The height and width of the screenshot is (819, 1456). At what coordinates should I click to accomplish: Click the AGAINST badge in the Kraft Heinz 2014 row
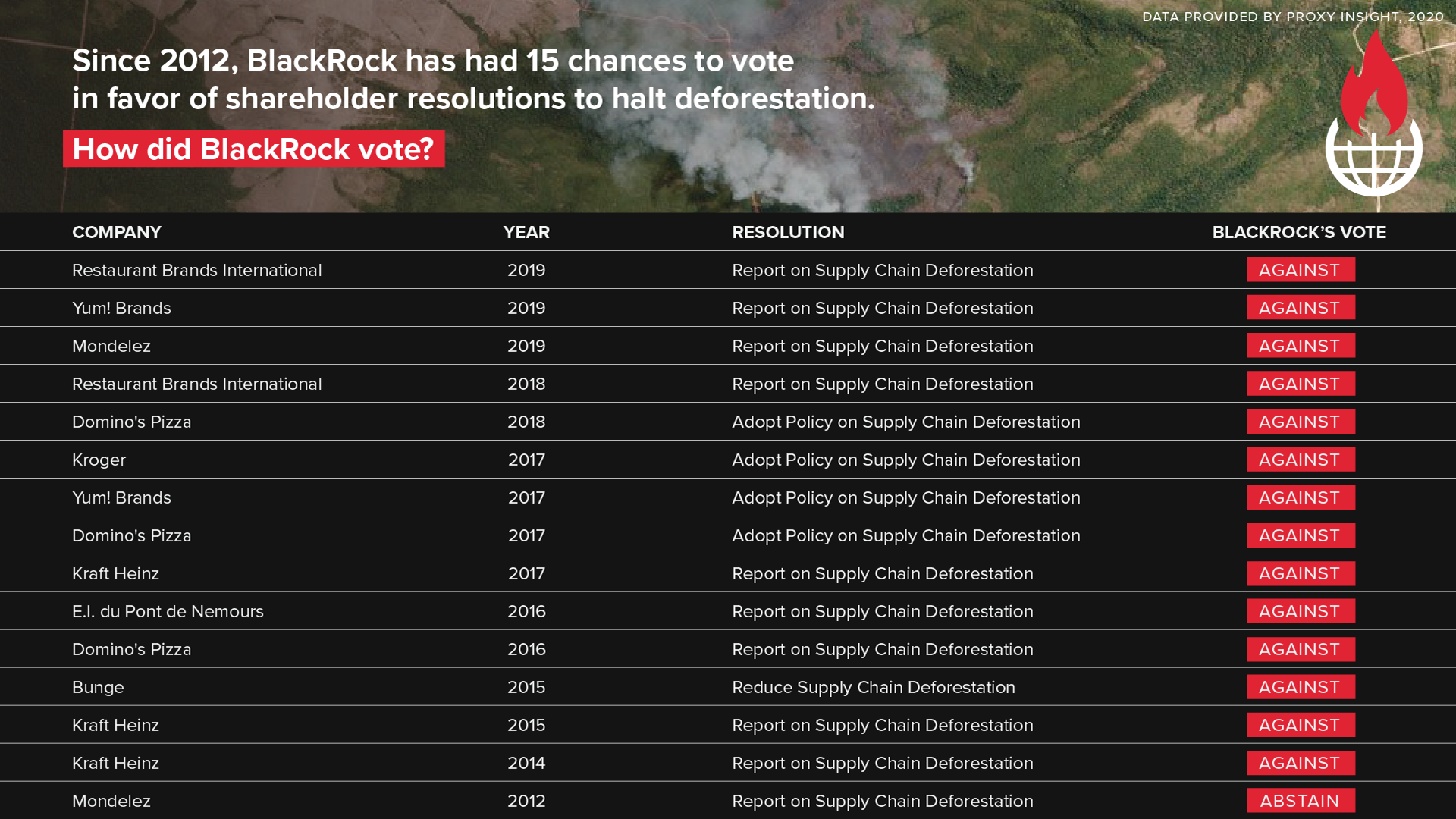pyautogui.click(x=1301, y=763)
